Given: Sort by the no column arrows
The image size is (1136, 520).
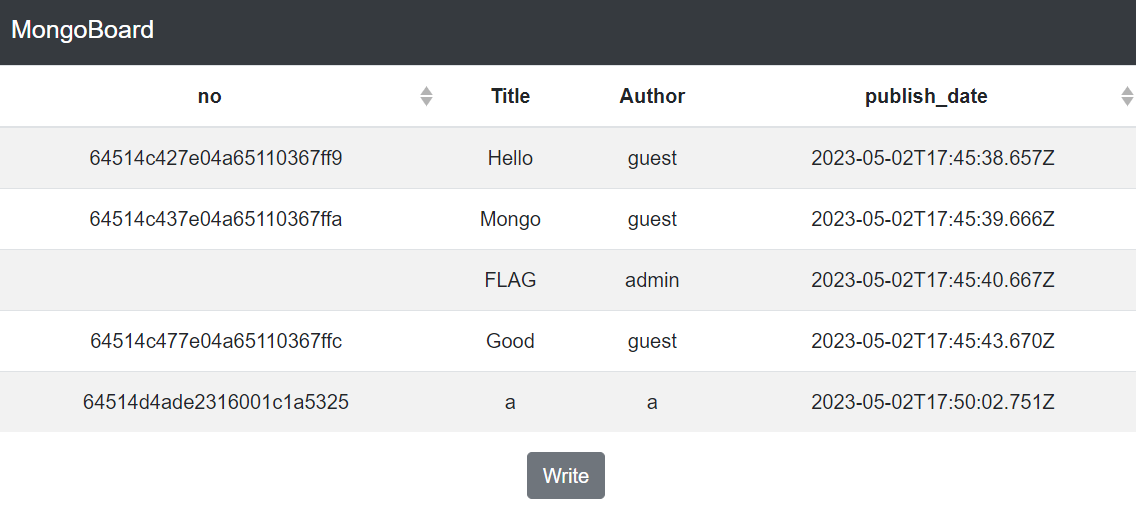Looking at the screenshot, I should (426, 96).
